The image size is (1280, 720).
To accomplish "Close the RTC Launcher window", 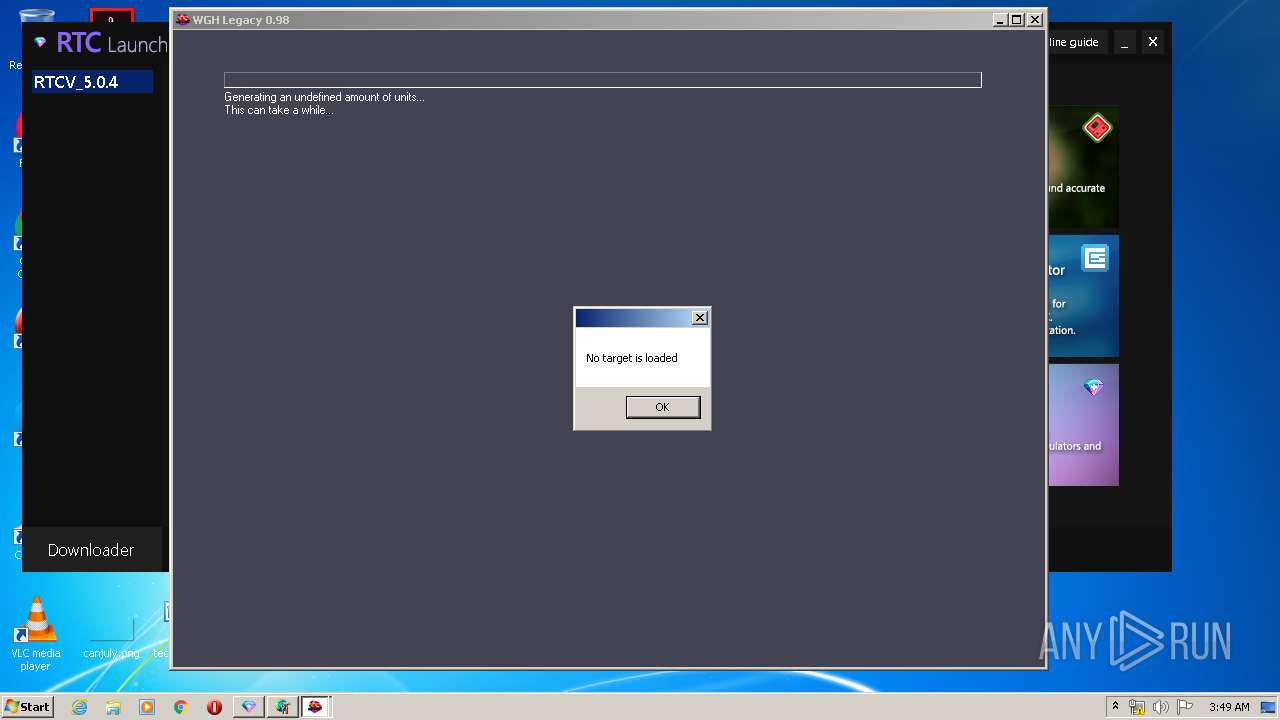I will coord(1153,42).
